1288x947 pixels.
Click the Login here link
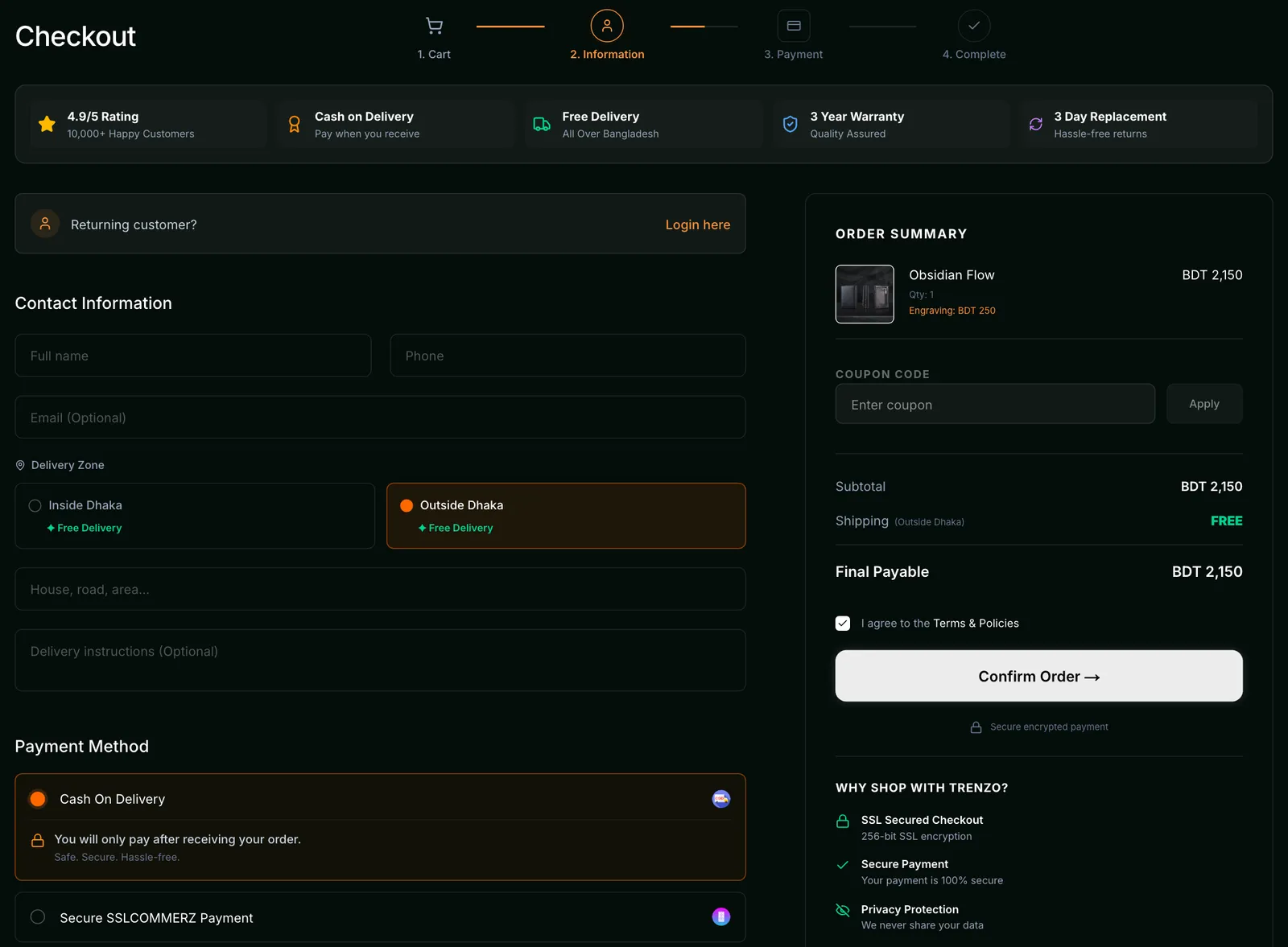pos(698,224)
